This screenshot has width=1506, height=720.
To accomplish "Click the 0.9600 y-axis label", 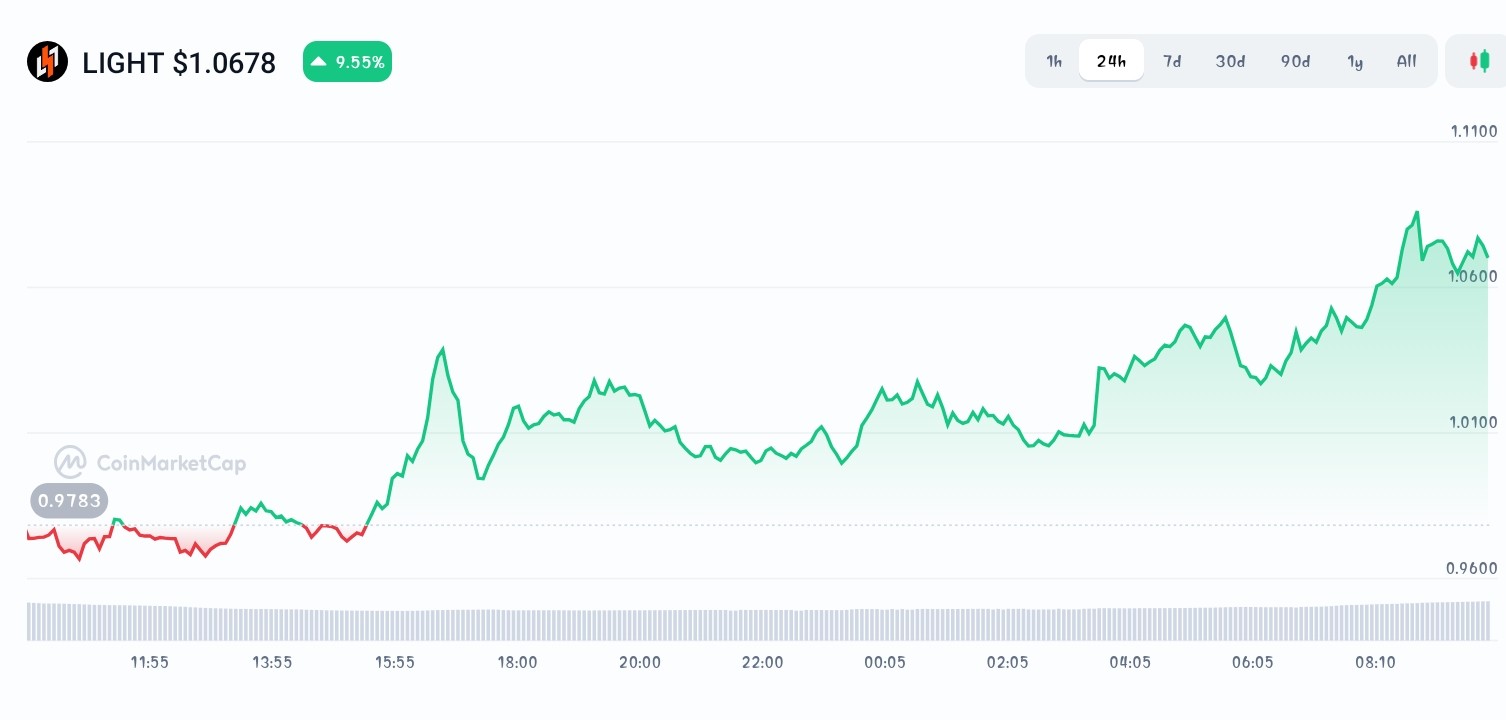I will pyautogui.click(x=1472, y=568).
